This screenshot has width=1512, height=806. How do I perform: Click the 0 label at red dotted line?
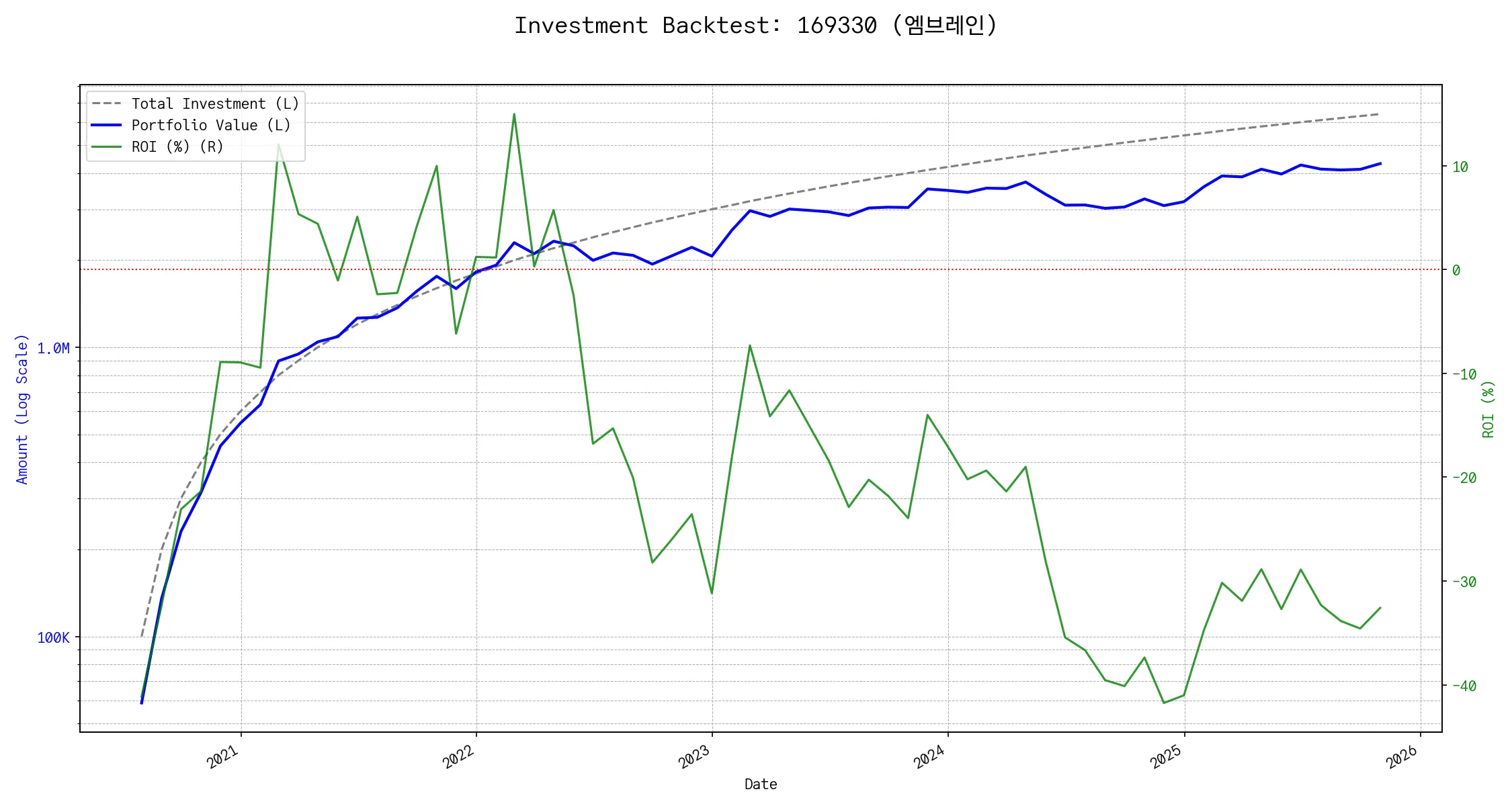pyautogui.click(x=1456, y=271)
